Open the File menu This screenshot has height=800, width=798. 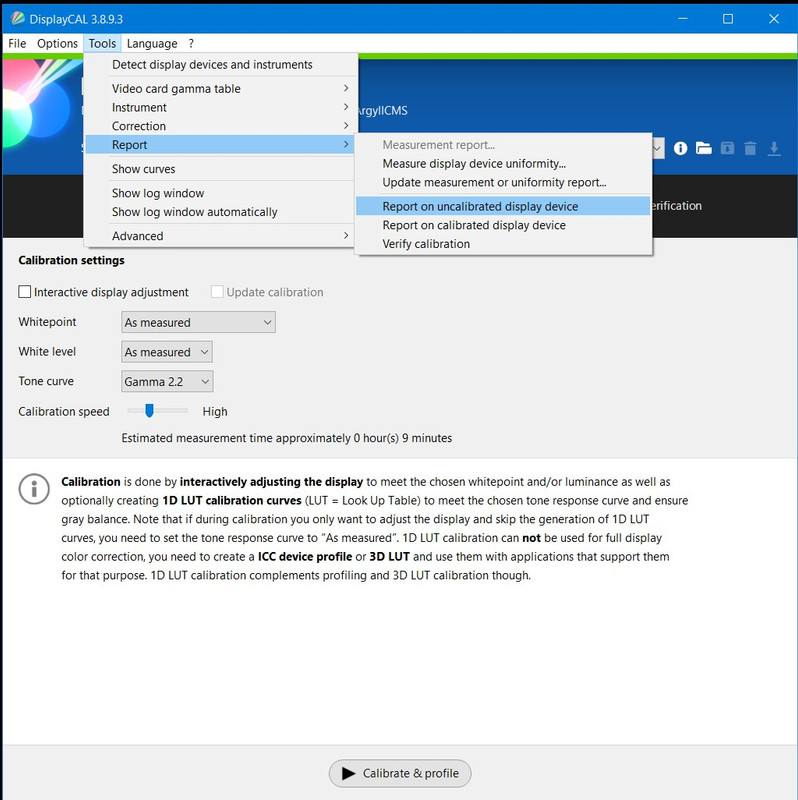[x=17, y=43]
